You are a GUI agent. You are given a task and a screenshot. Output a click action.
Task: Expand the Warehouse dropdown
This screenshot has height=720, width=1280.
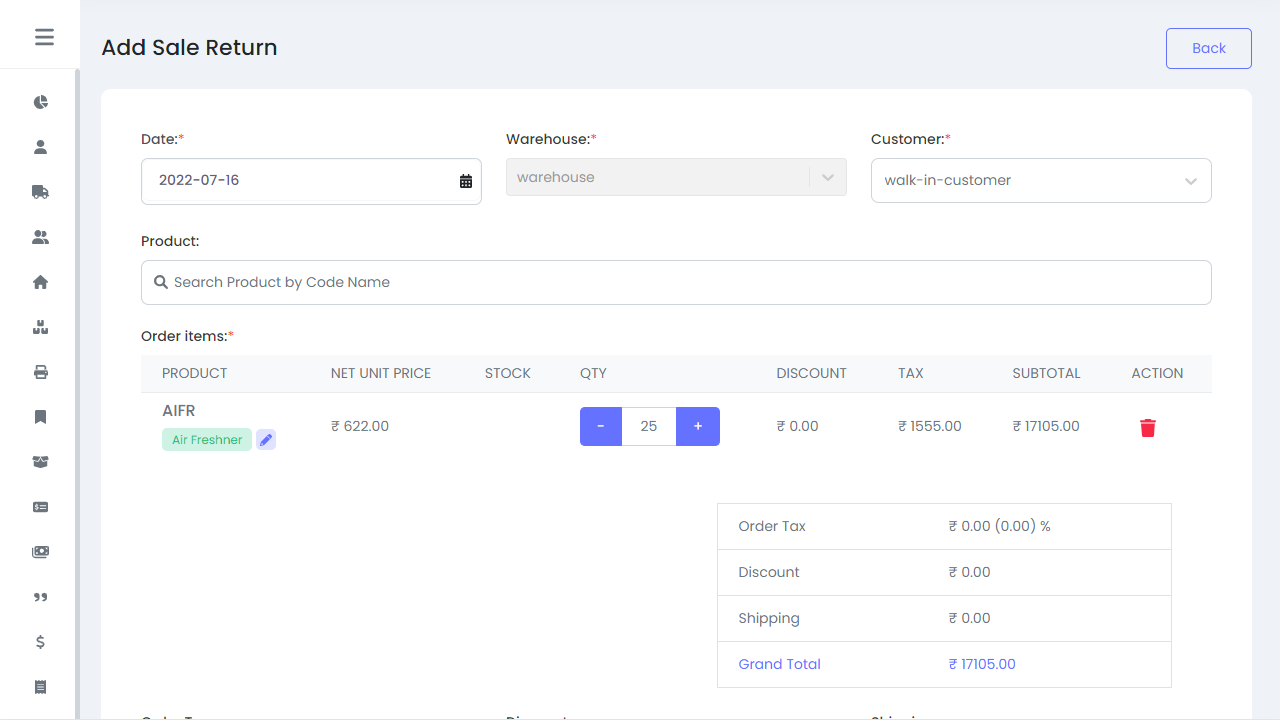coord(827,176)
